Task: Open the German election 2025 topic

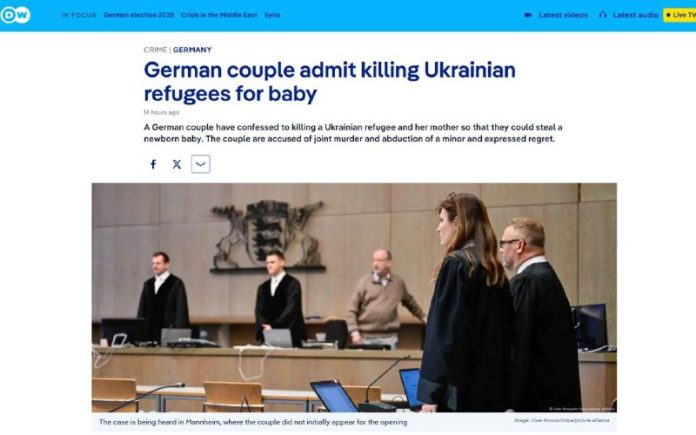Action: coord(139,15)
